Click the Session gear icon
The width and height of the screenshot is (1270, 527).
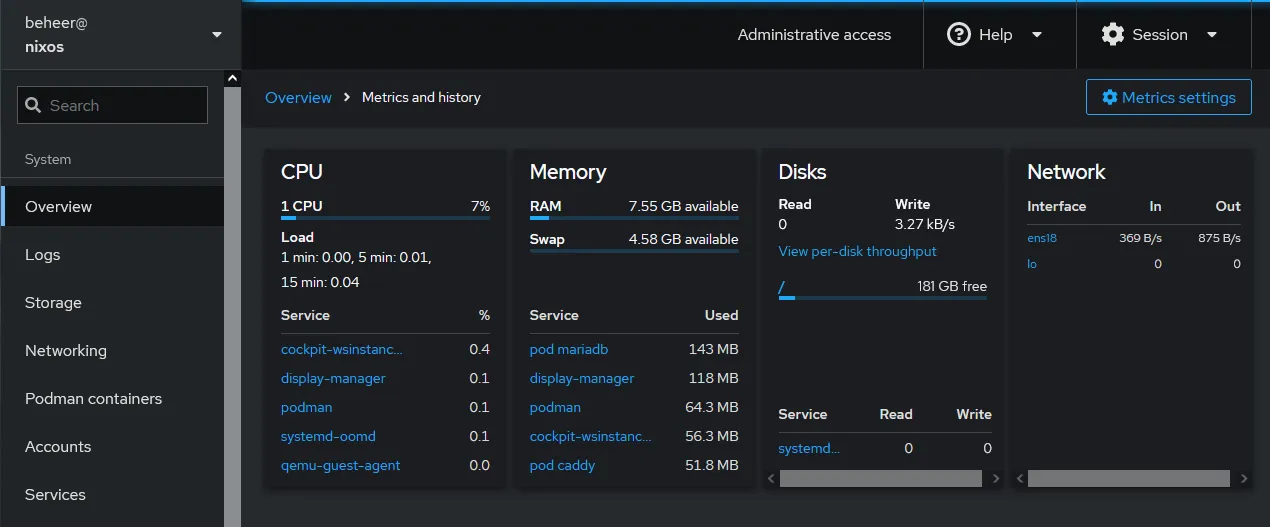click(x=1112, y=35)
